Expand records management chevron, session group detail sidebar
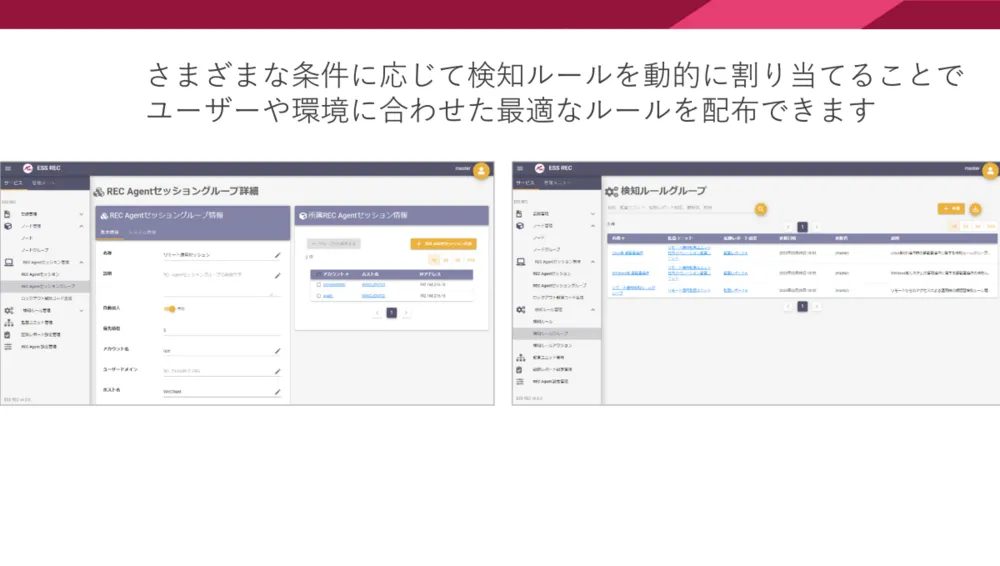This screenshot has height=566, width=1000. point(81,214)
